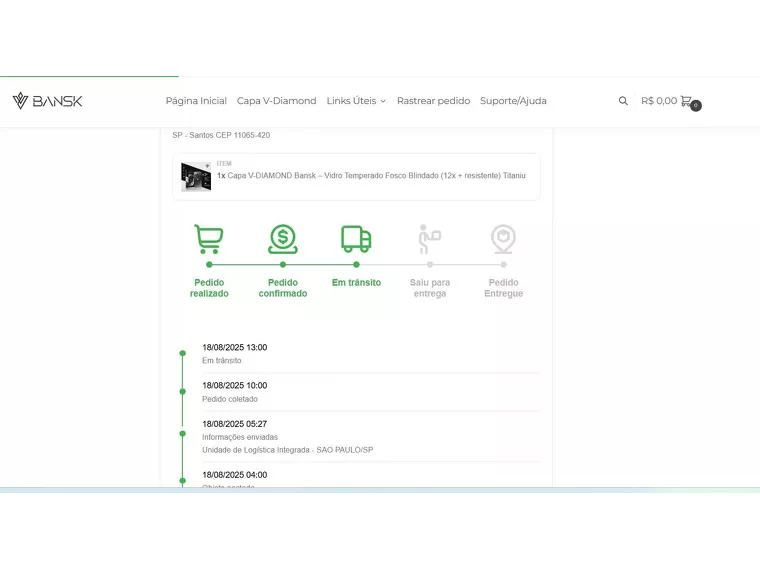This screenshot has height=569, width=760.
Task: Expand the Links Úteis dropdown menu
Action: click(356, 101)
